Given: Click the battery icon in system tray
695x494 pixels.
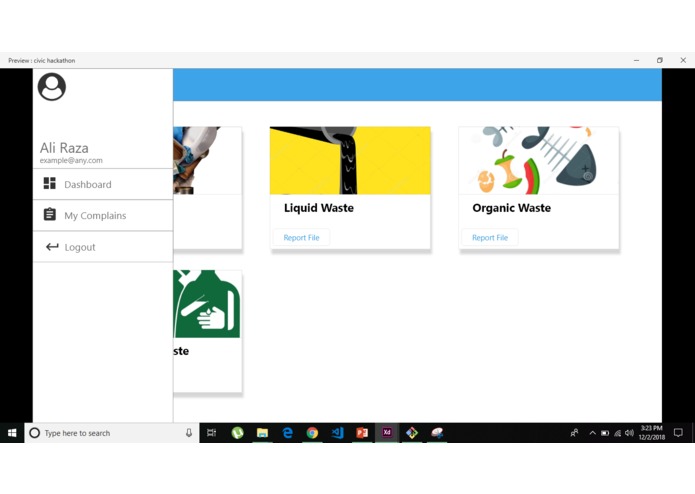Looking at the screenshot, I should tap(605, 433).
